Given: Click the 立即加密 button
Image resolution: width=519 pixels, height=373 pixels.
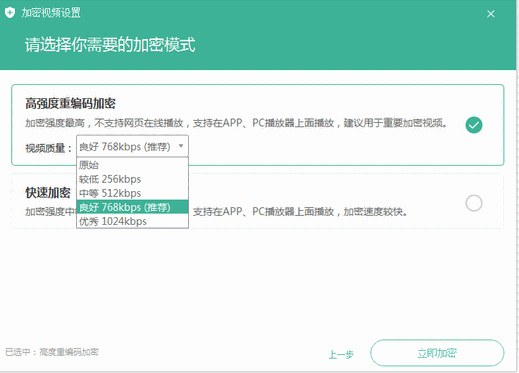Looking at the screenshot, I should [x=437, y=353].
